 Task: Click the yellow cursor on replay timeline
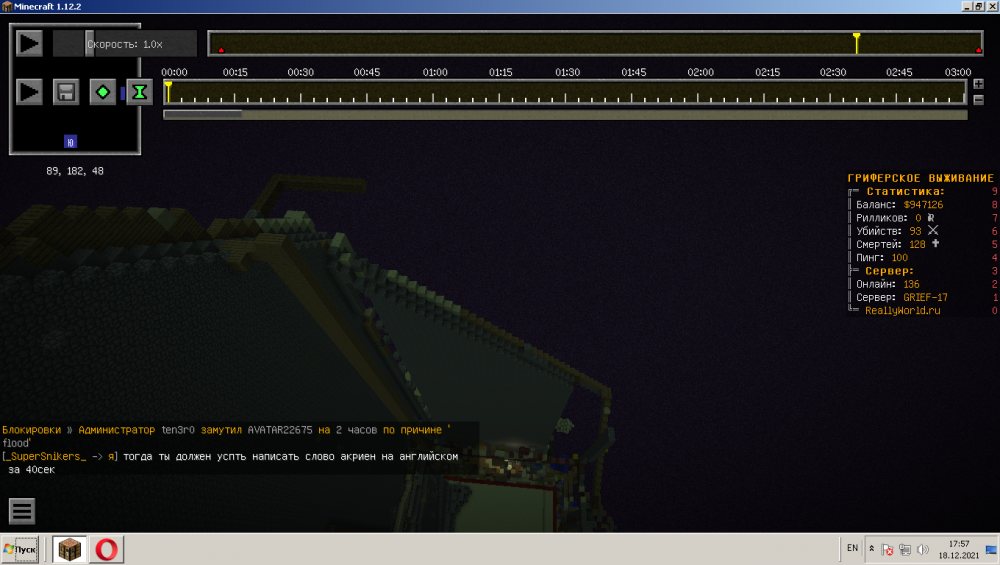pos(857,43)
